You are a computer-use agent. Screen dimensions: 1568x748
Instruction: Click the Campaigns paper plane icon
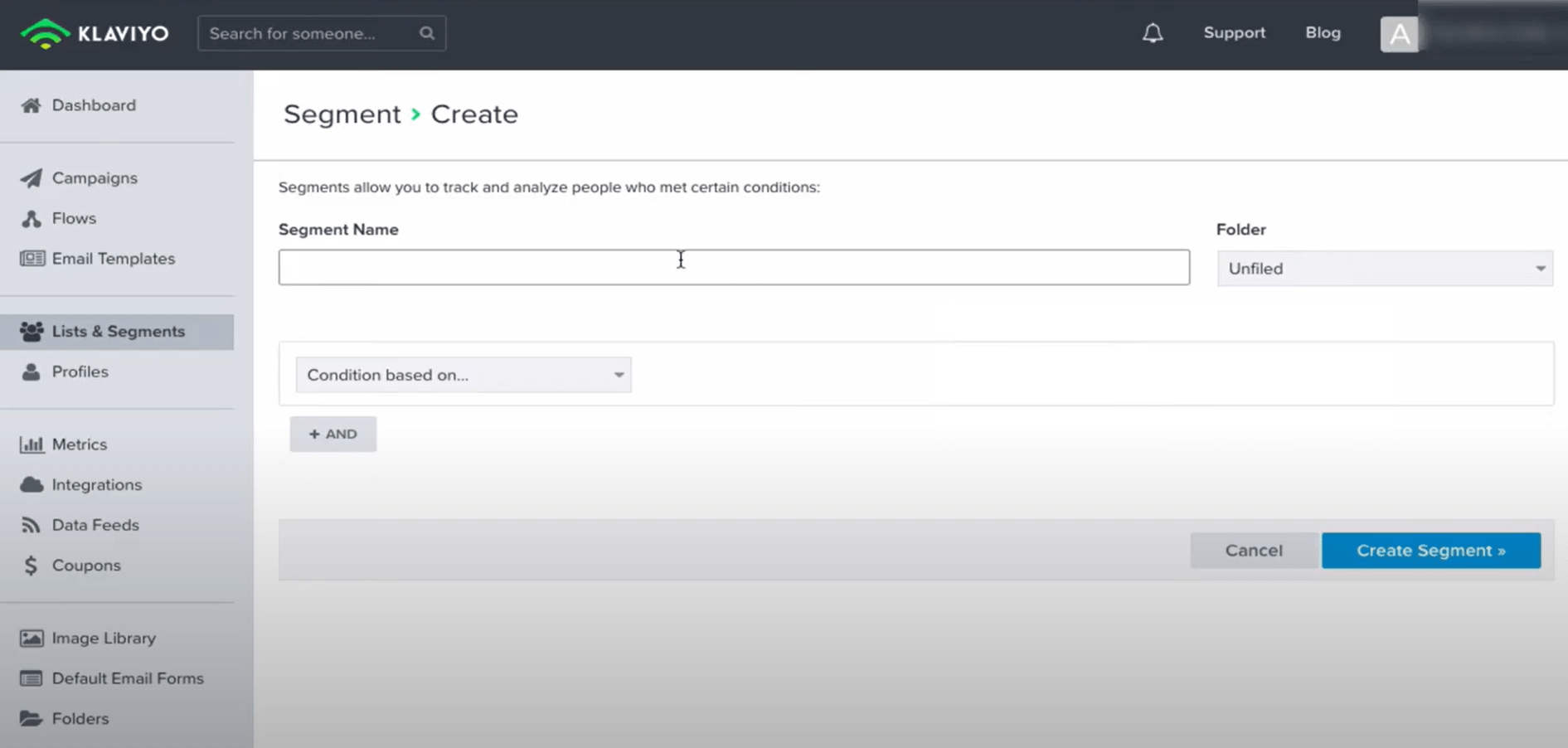(x=32, y=178)
